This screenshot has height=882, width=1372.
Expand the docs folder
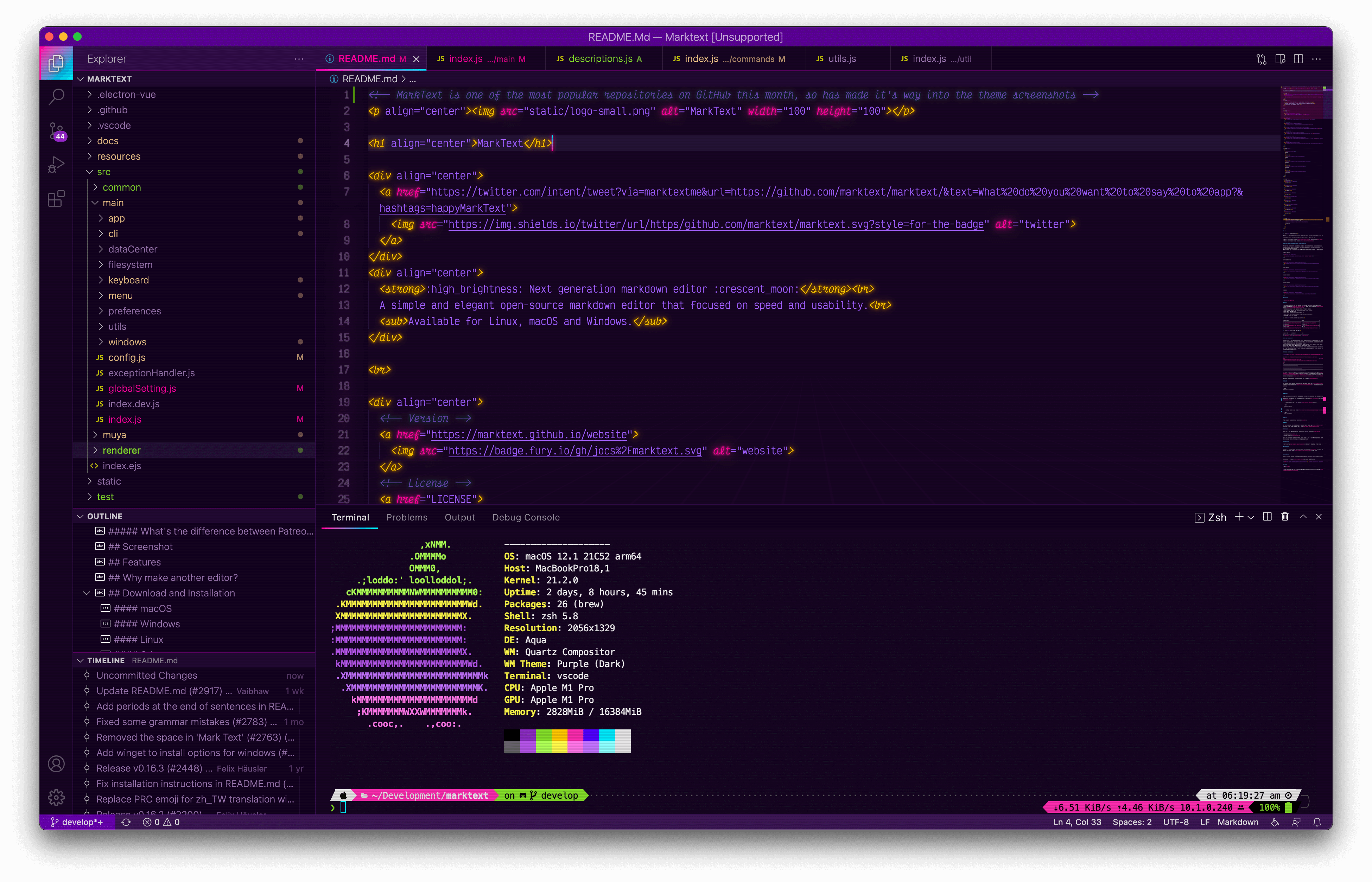click(x=108, y=141)
